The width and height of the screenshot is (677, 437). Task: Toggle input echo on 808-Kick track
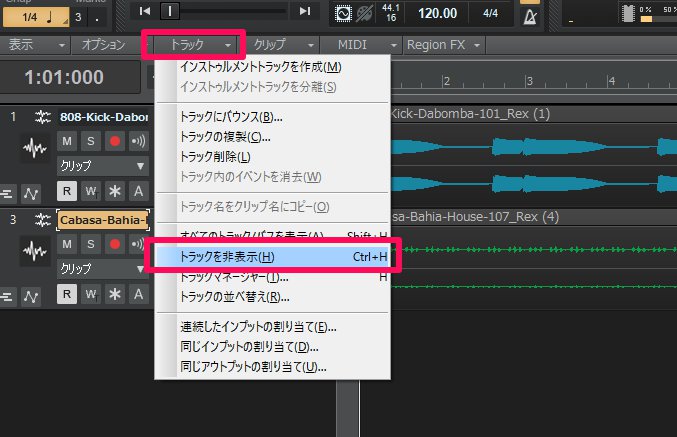click(138, 141)
